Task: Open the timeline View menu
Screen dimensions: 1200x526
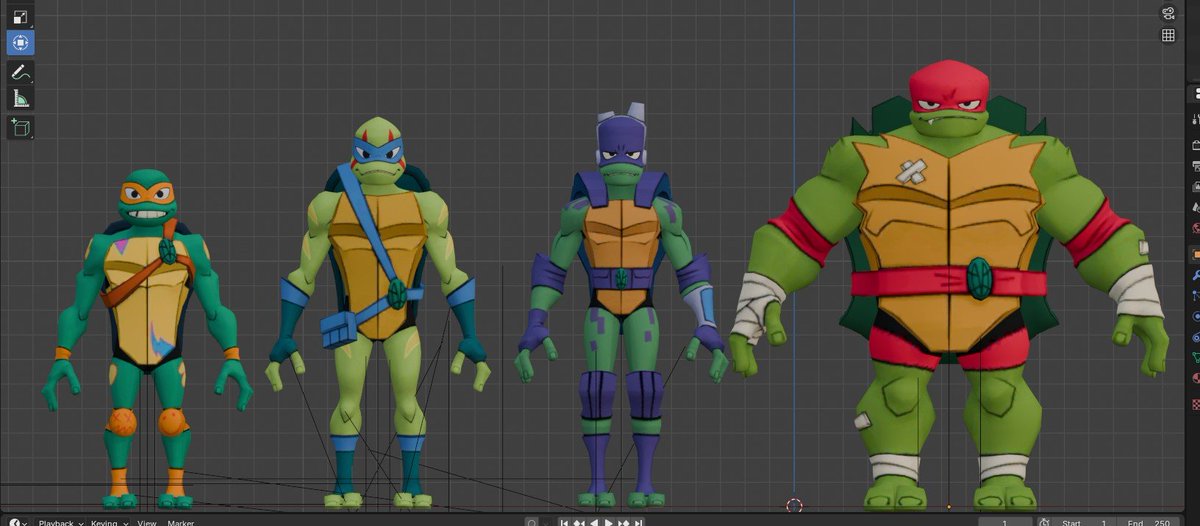Action: tap(147, 522)
